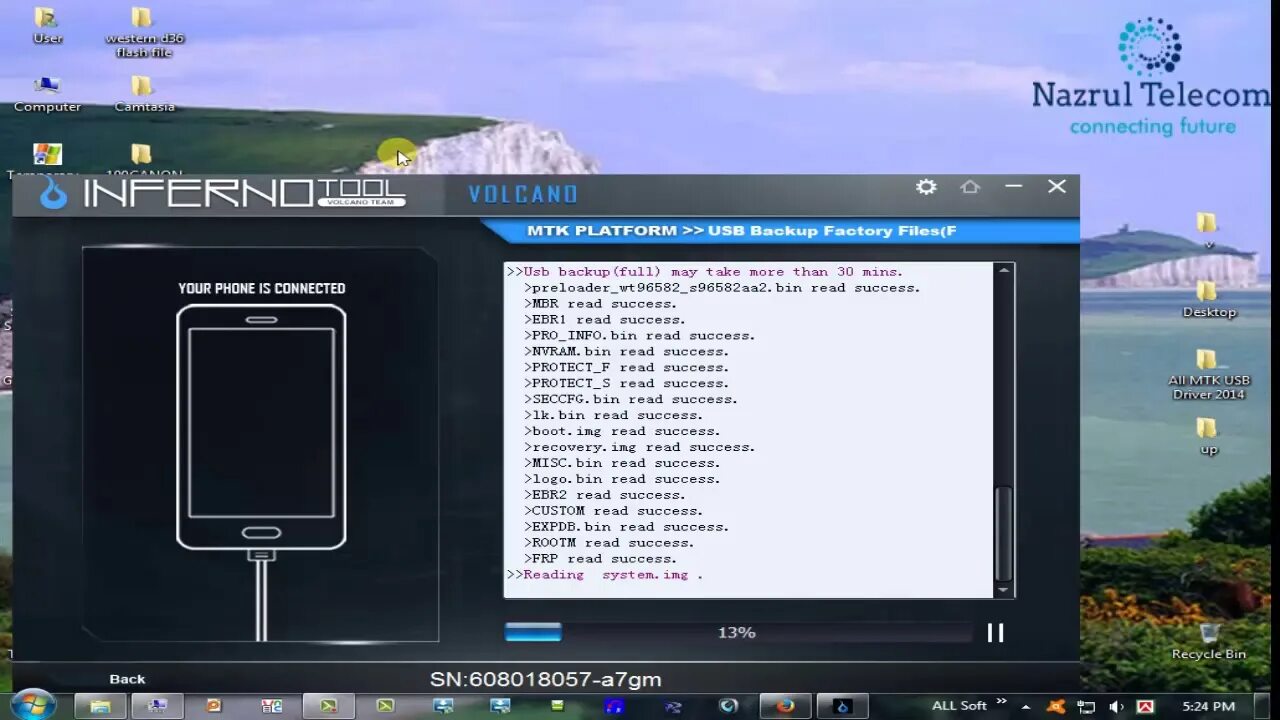Open Windows Explorer from taskbar
The width and height of the screenshot is (1280, 720).
(100, 706)
